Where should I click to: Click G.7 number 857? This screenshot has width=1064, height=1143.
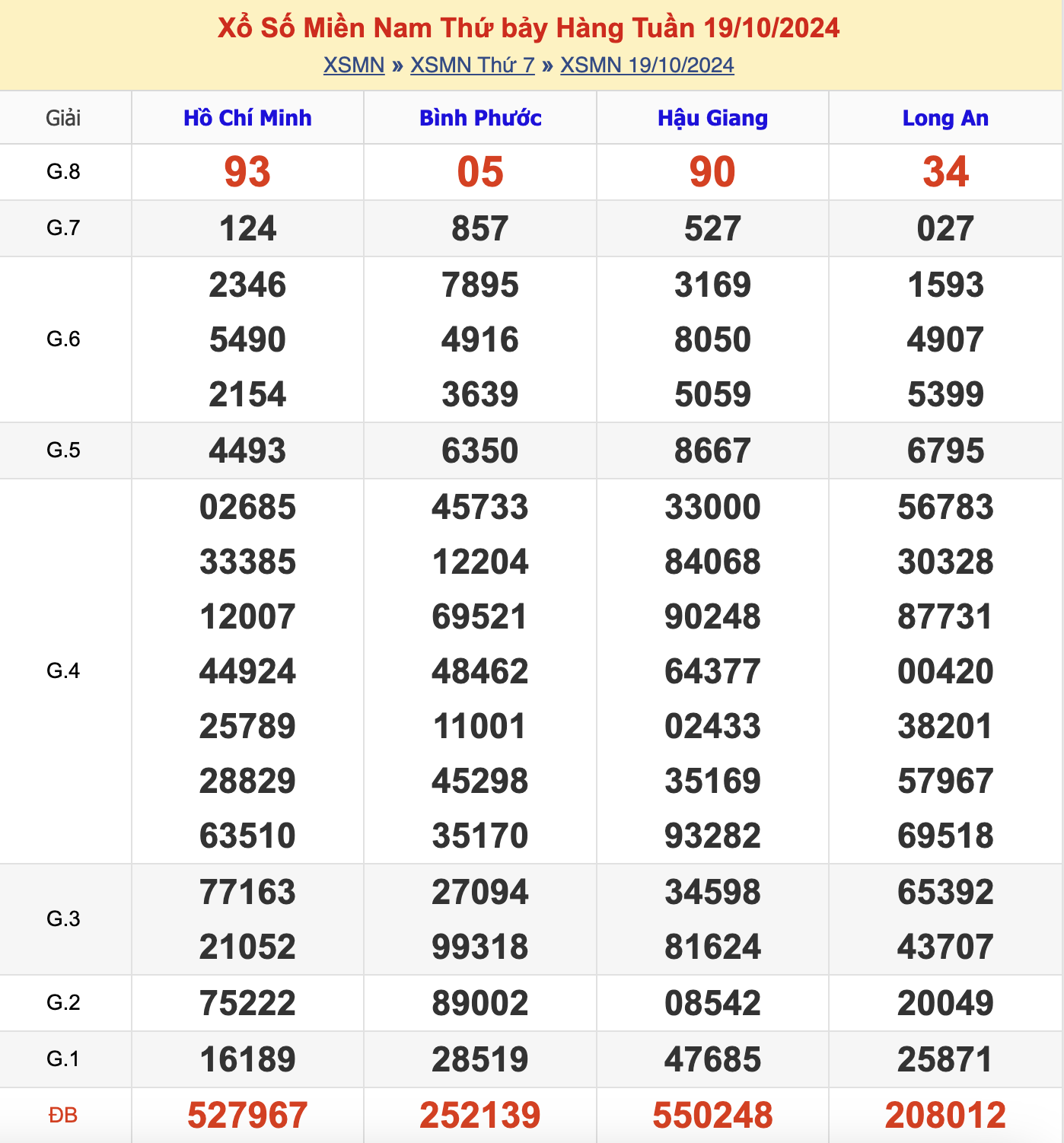(x=480, y=228)
